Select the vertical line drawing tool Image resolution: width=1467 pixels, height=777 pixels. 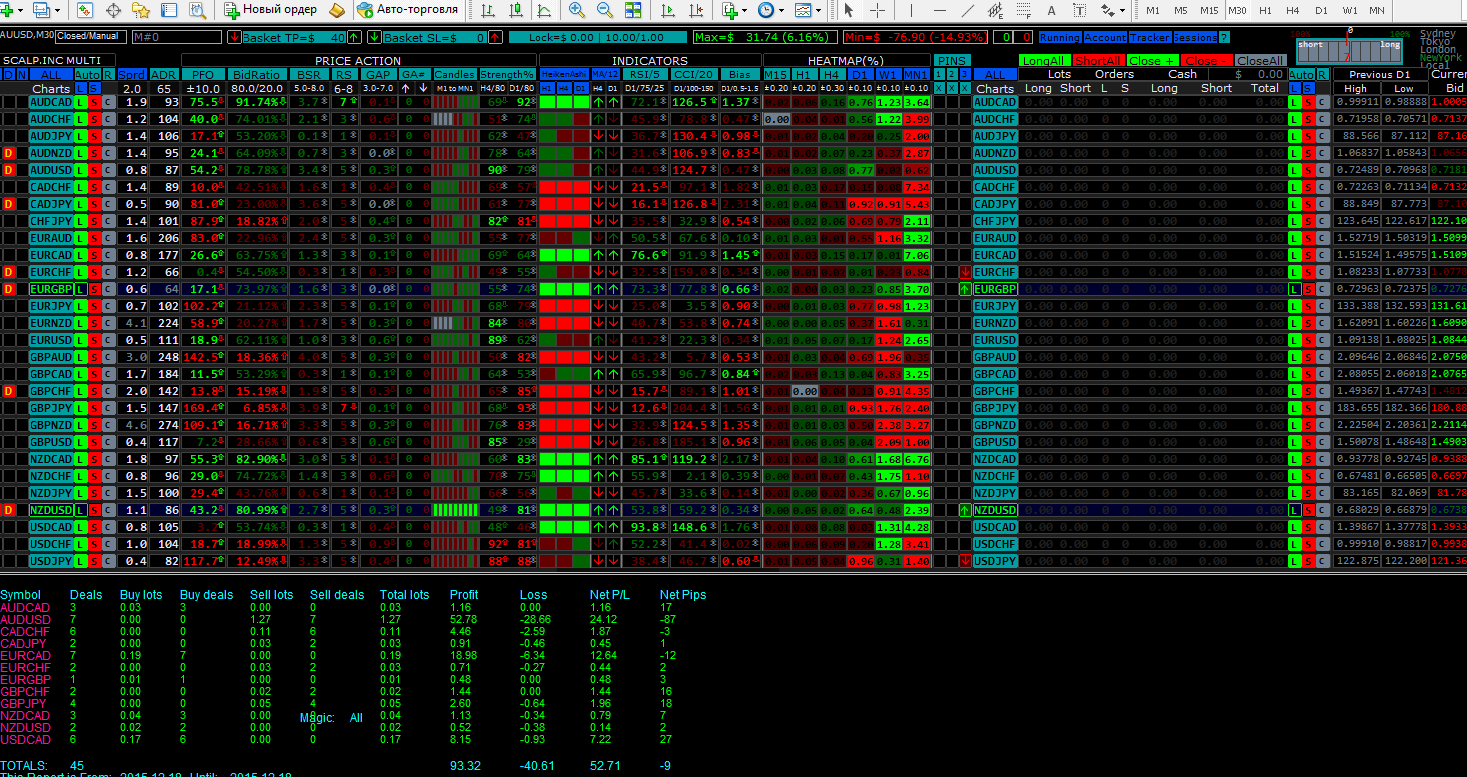[911, 10]
